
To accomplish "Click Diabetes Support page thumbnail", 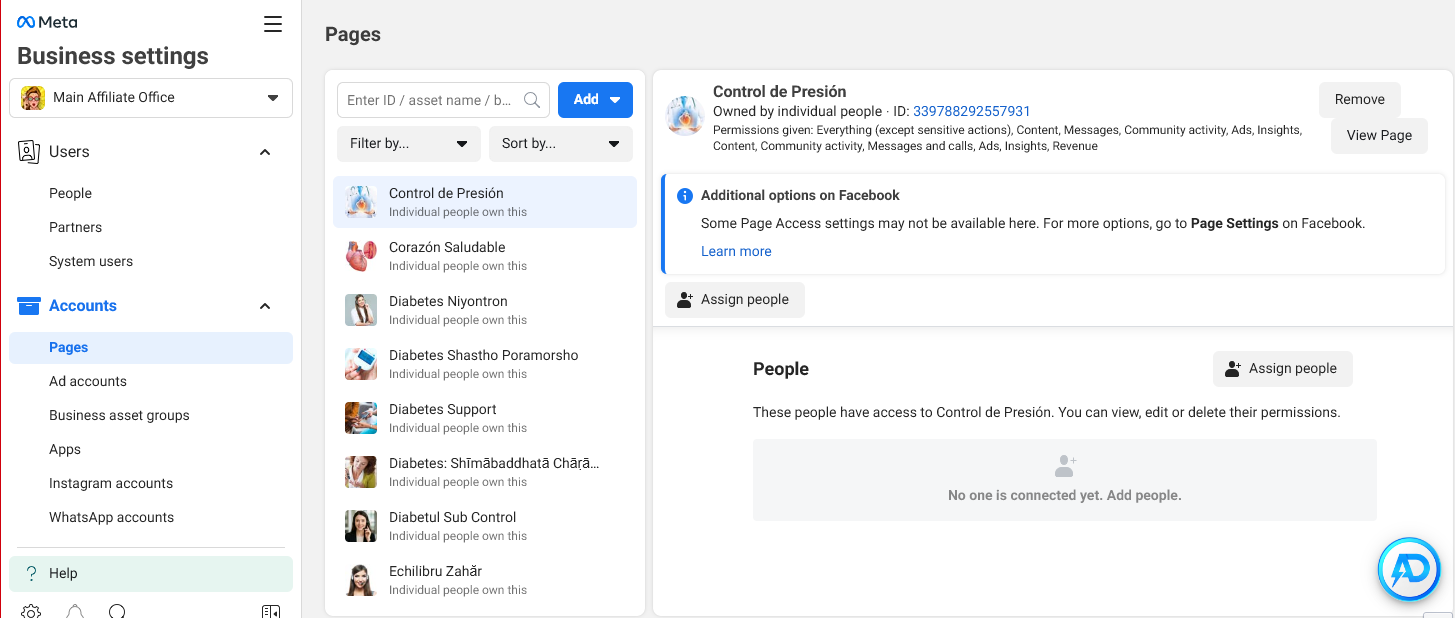I will click(361, 418).
